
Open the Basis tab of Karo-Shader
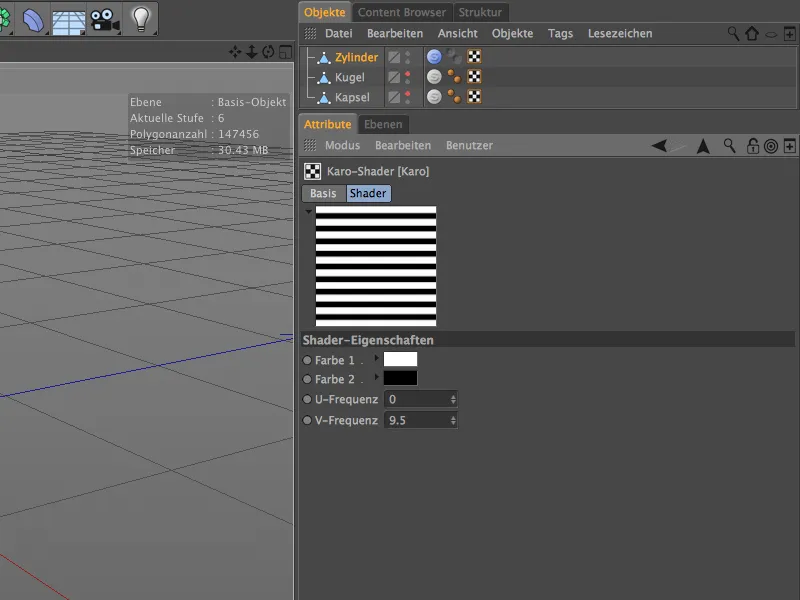(323, 193)
